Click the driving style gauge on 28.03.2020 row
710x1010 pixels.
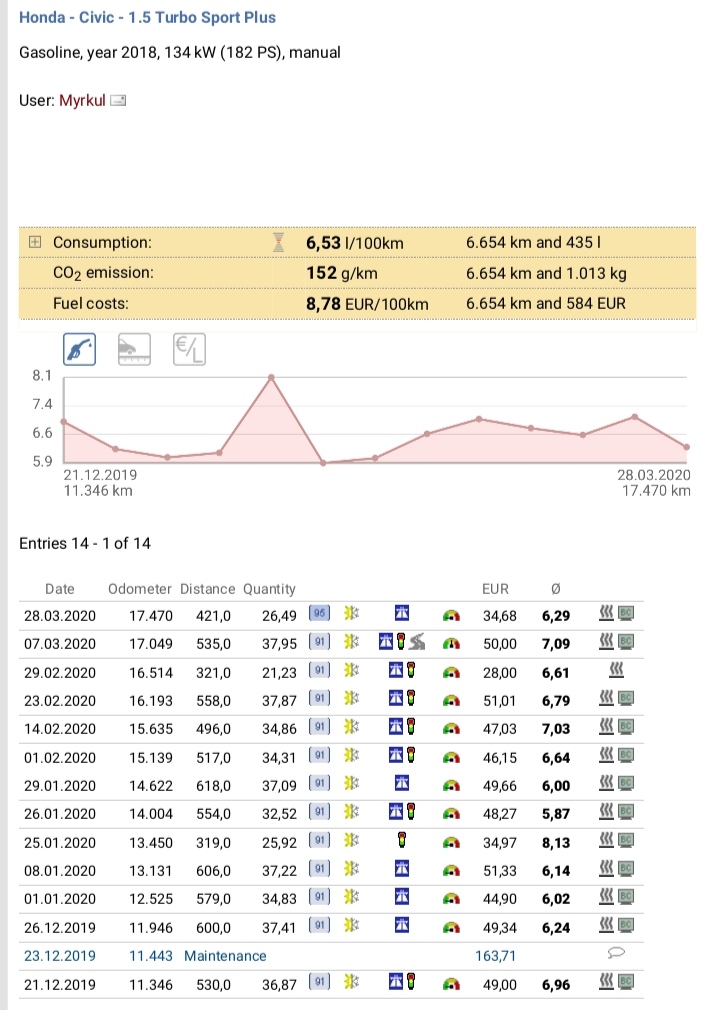[452, 616]
